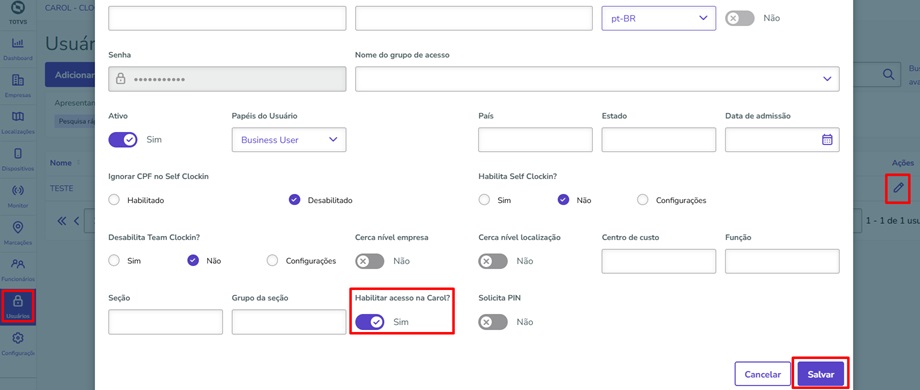
Task: Open Nome do grupo de acesso dropdown
Action: [x=597, y=79]
